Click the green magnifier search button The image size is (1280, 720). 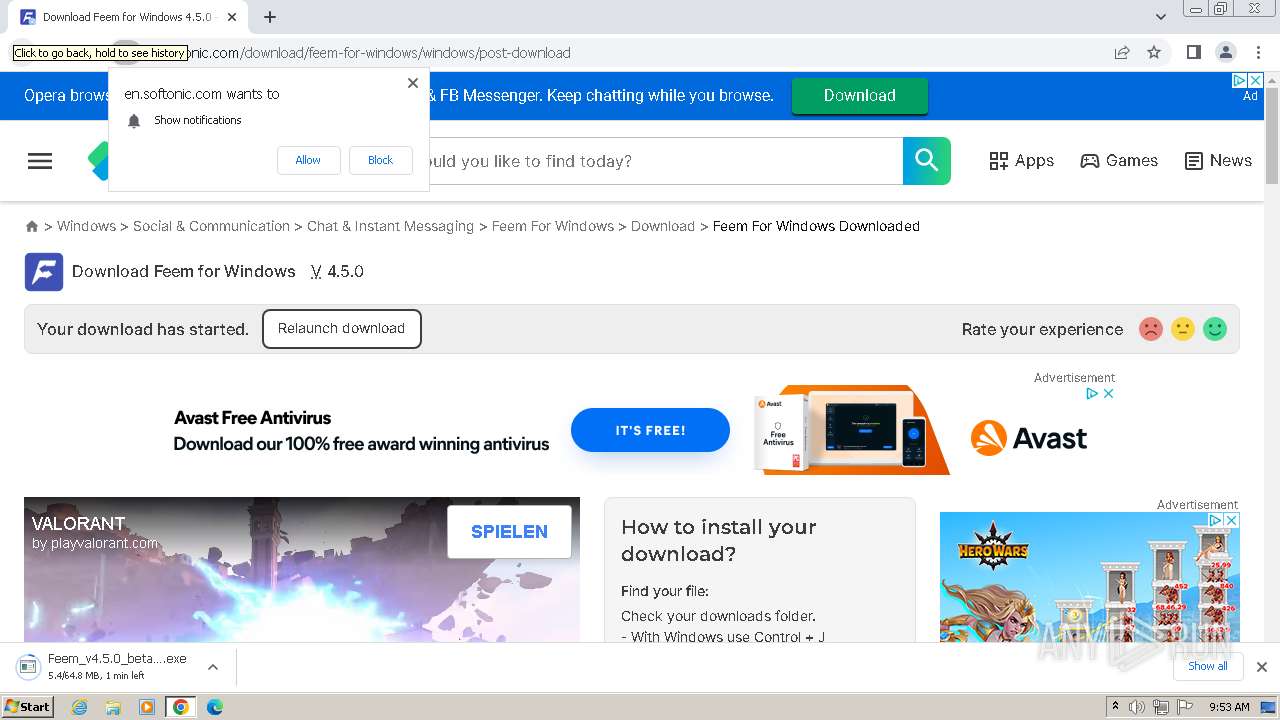point(927,161)
